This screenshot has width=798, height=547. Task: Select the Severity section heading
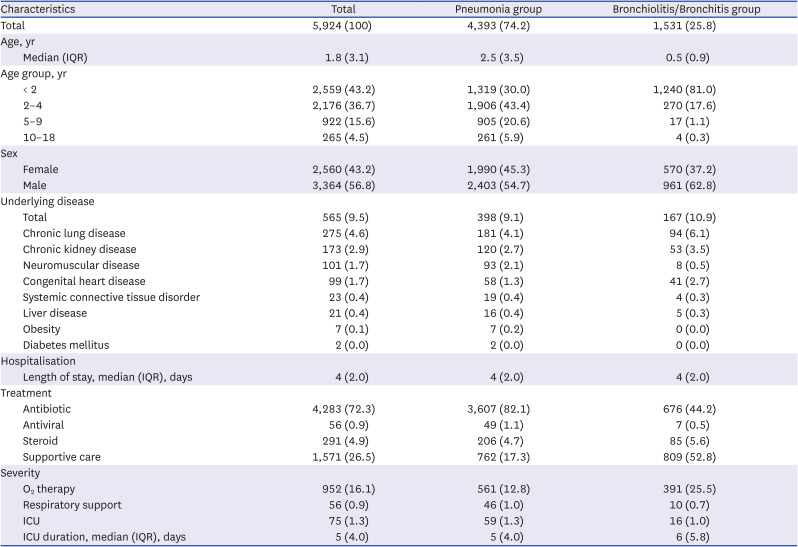coord(22,472)
